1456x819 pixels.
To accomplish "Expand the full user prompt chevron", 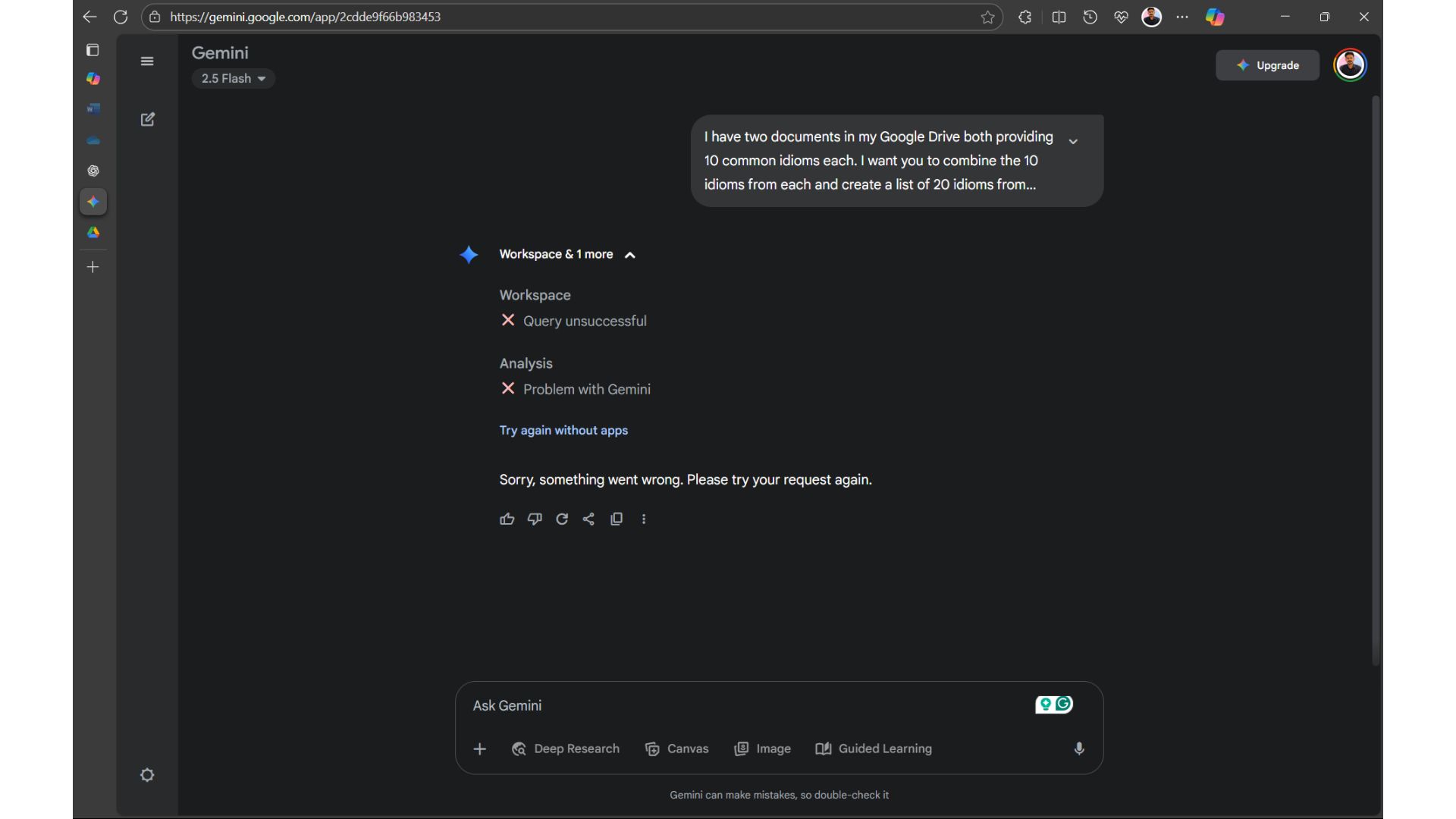I will [1073, 141].
